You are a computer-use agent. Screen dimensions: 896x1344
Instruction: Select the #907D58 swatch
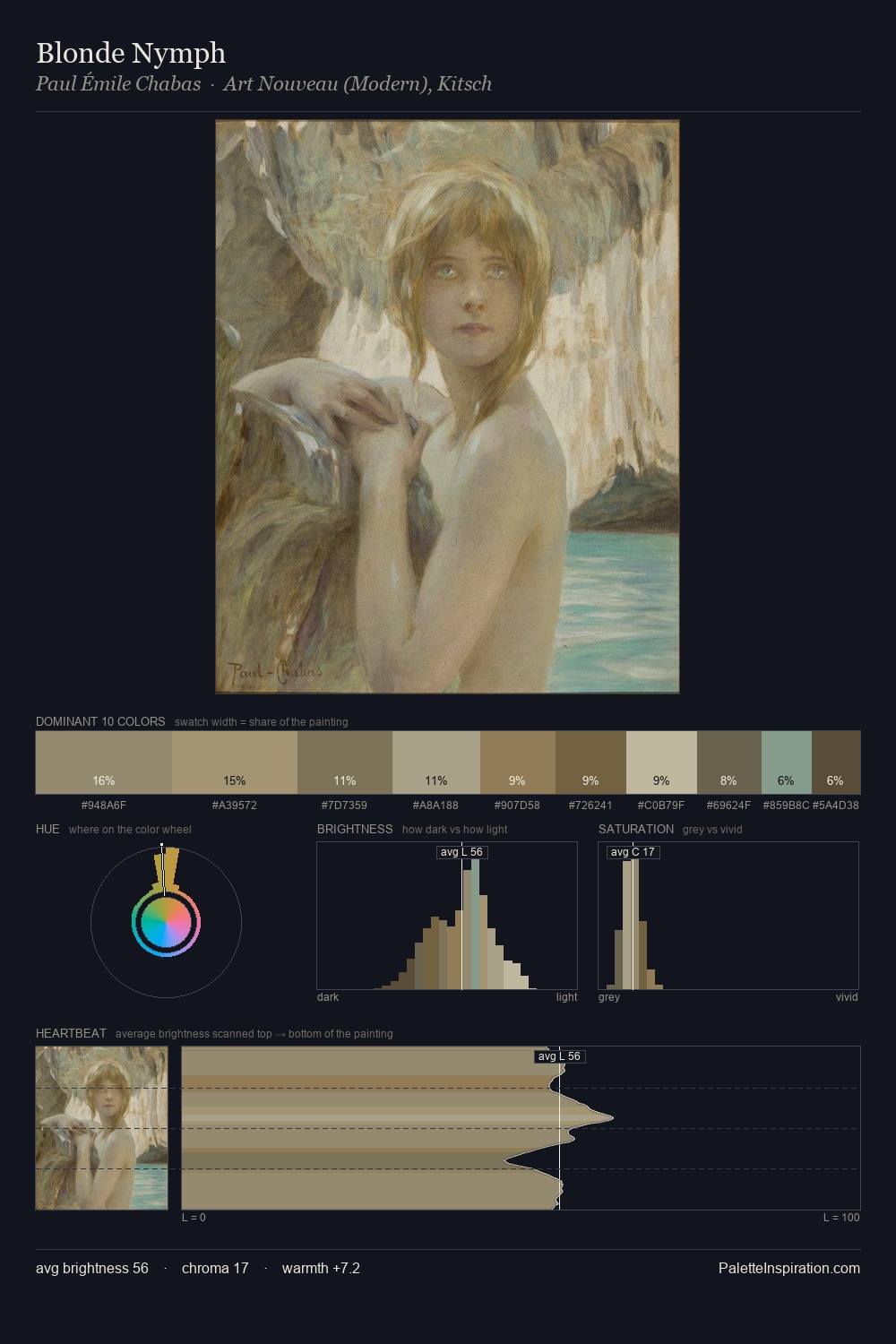(518, 762)
